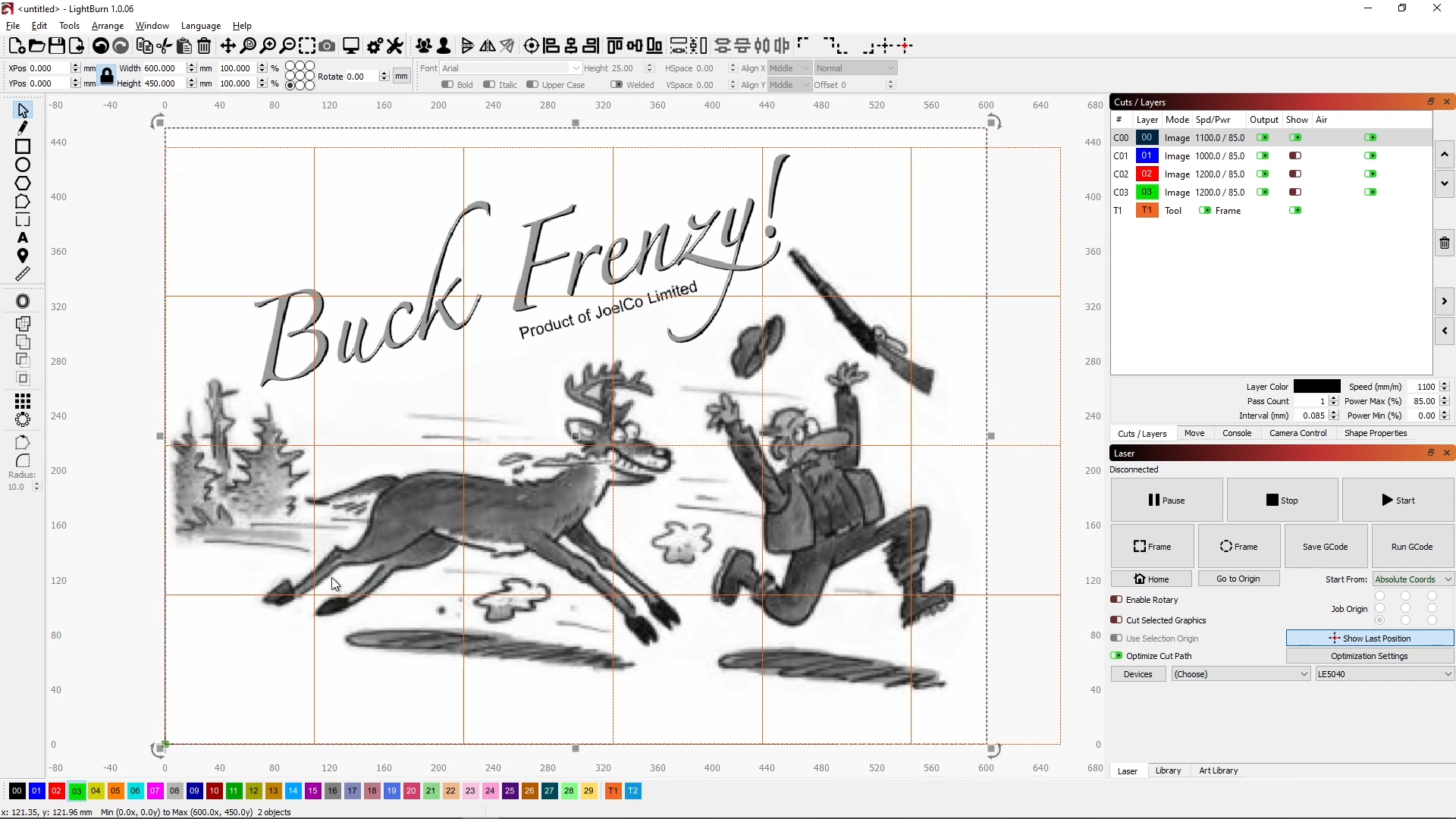Click the Go to Origin button
The width and height of the screenshot is (1456, 819).
(1238, 579)
